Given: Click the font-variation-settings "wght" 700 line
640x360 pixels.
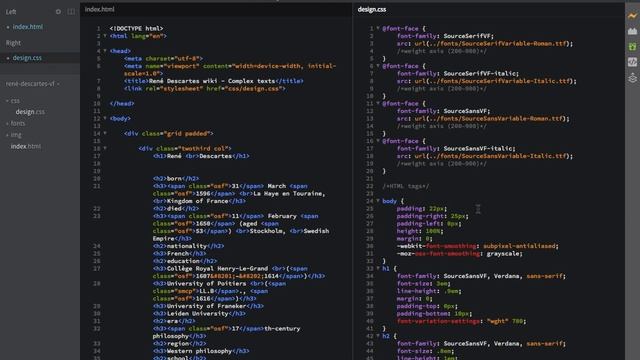Looking at the screenshot, I should (x=461, y=321).
